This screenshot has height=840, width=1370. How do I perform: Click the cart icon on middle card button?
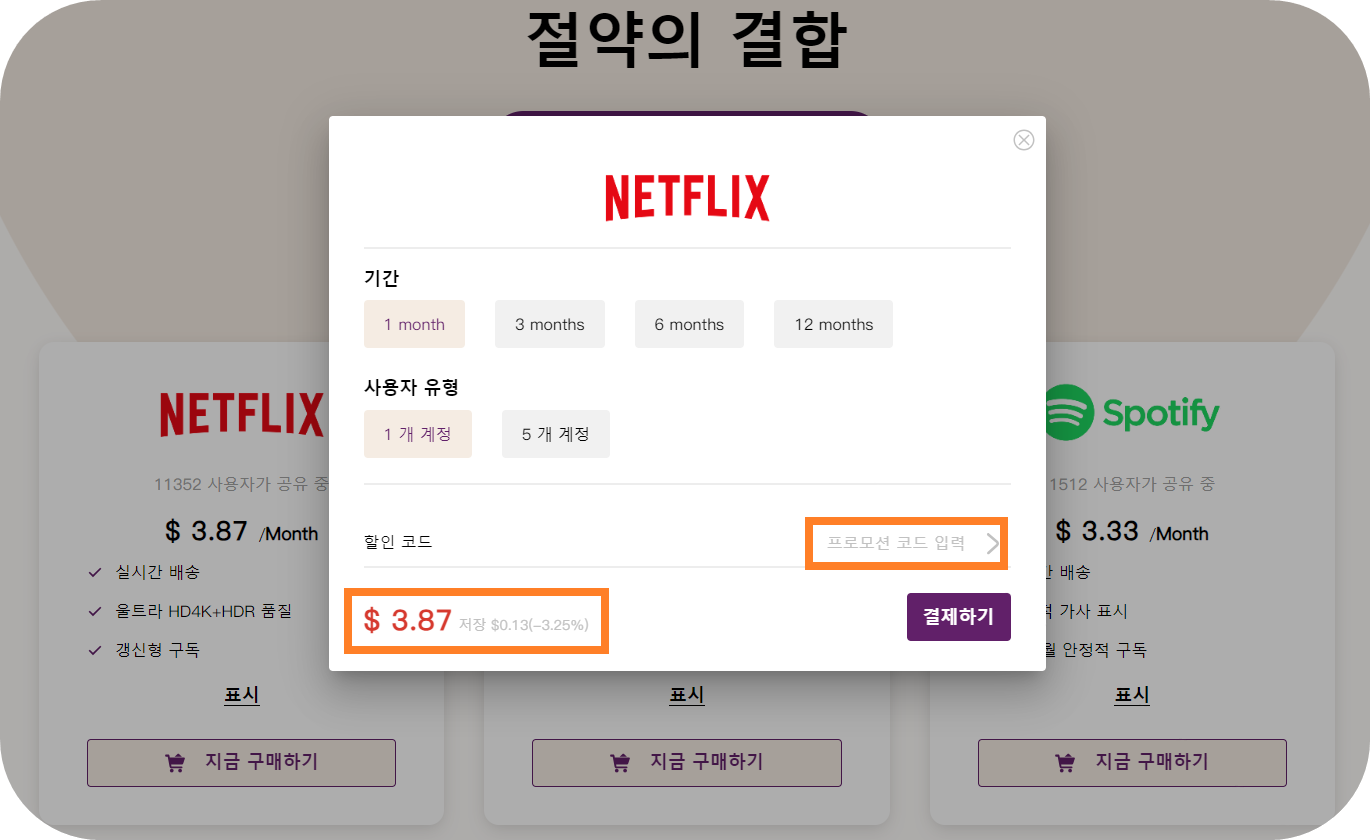coord(620,763)
